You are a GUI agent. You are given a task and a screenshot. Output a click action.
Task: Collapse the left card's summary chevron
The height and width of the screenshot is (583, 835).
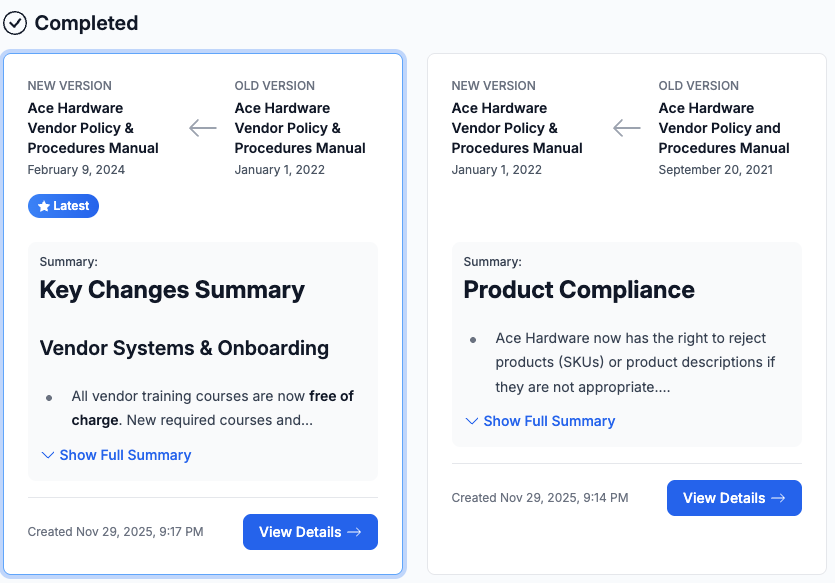[x=47, y=455]
